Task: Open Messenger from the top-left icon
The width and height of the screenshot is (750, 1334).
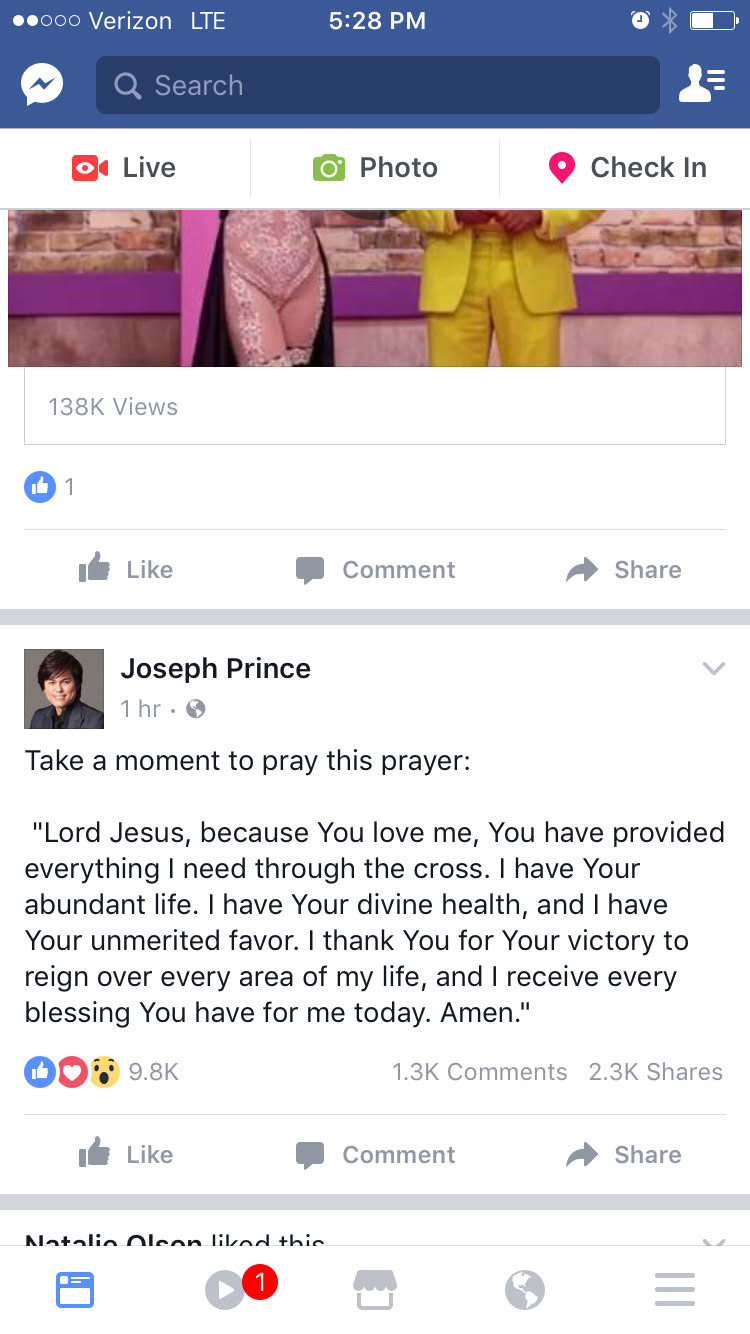Action: (x=42, y=85)
